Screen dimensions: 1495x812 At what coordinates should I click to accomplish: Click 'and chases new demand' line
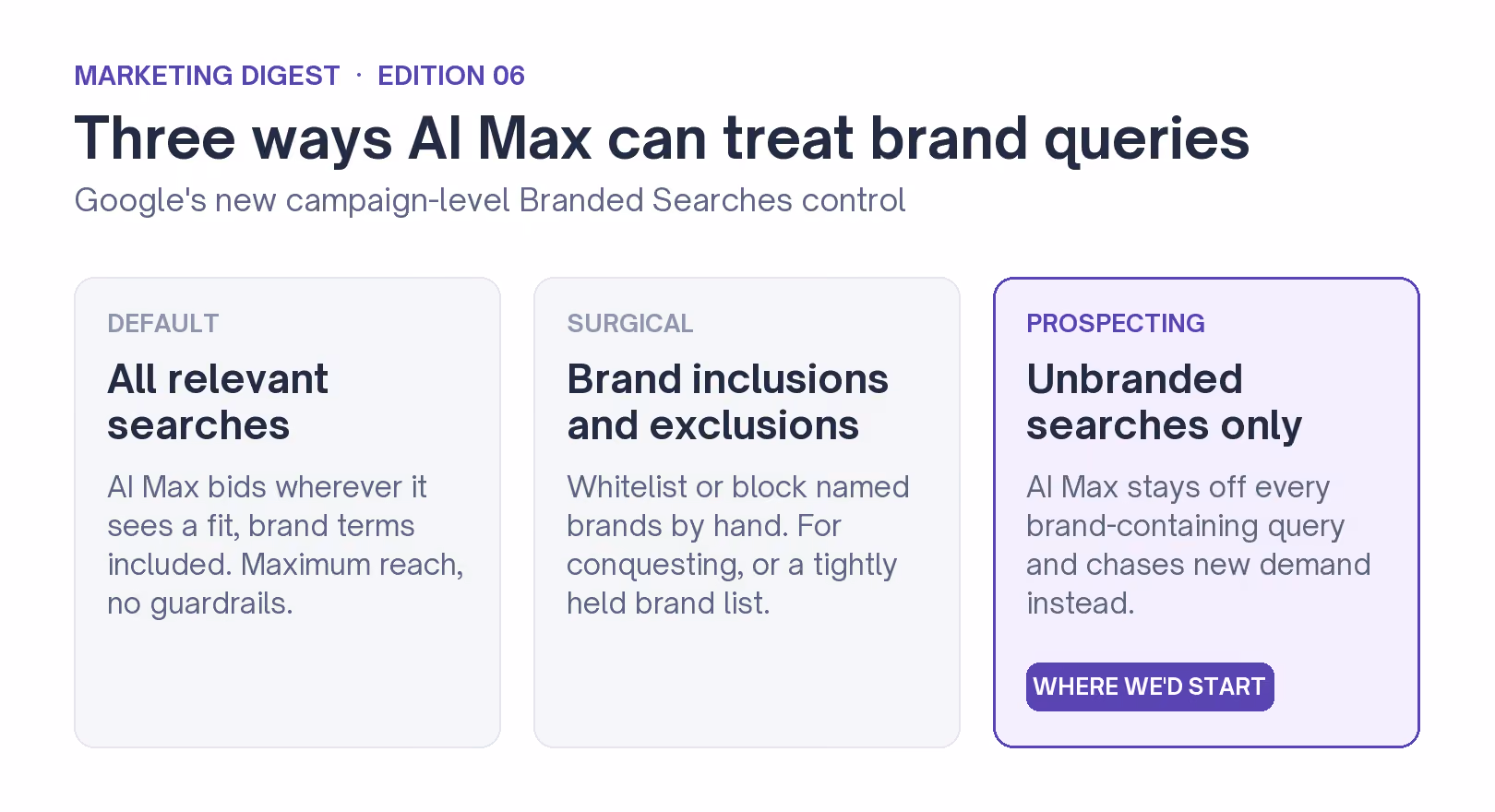(x=1199, y=565)
